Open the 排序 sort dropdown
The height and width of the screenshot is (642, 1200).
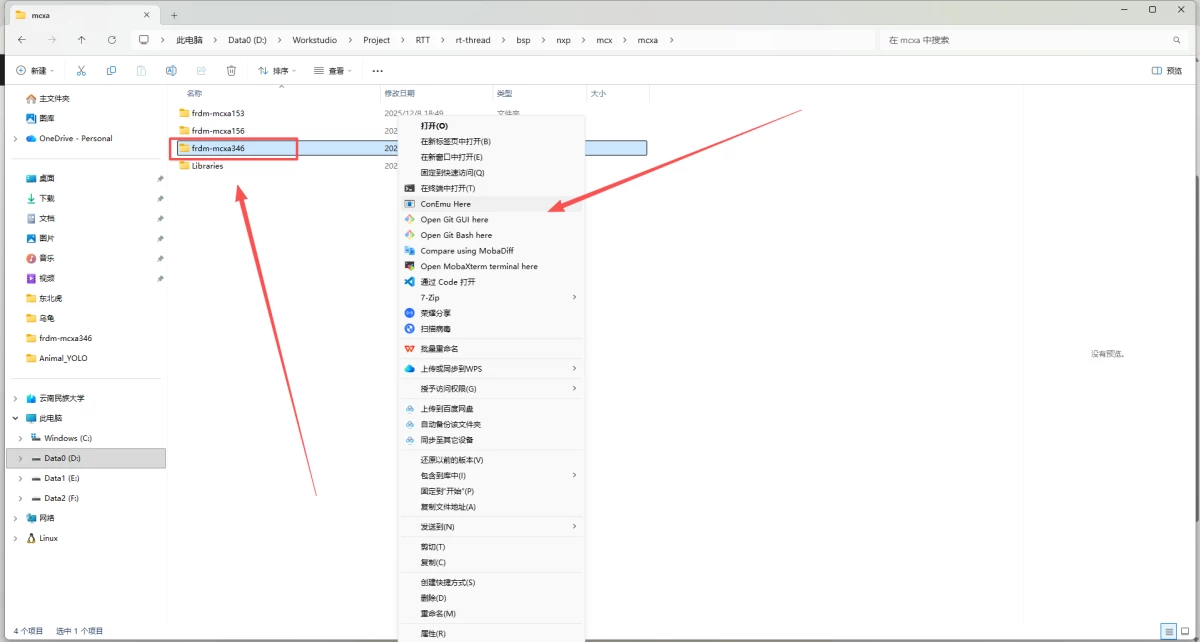pos(277,71)
